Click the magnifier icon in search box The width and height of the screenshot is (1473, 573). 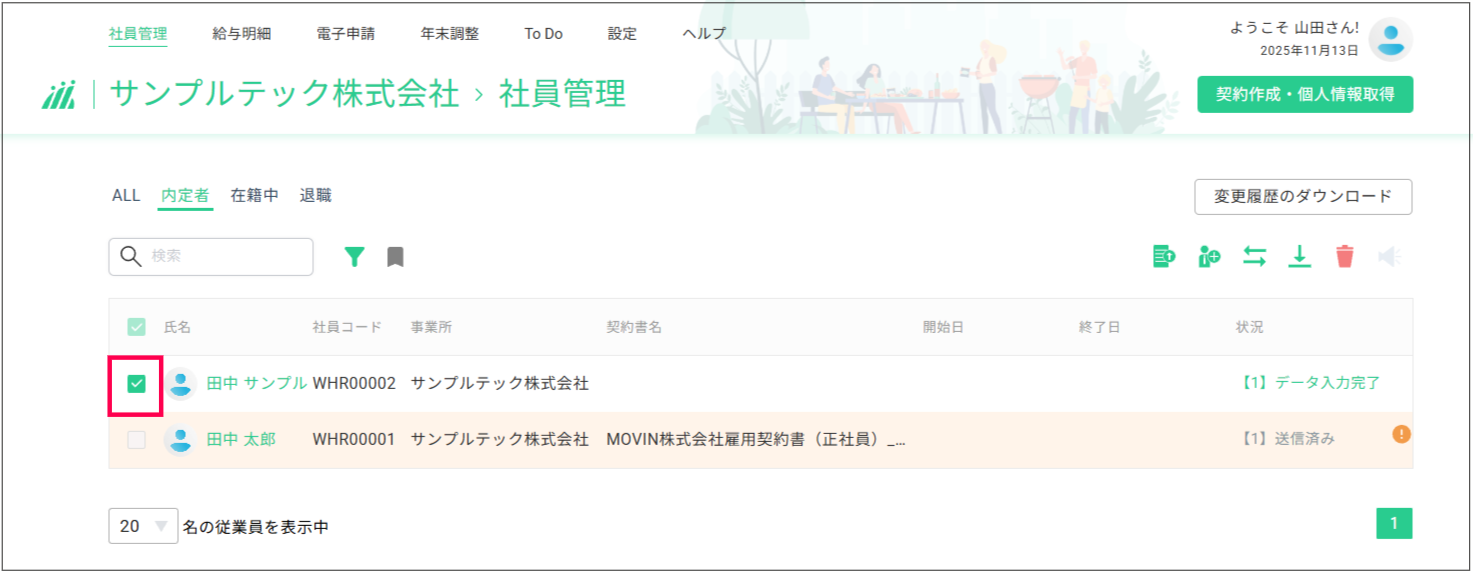coord(130,256)
